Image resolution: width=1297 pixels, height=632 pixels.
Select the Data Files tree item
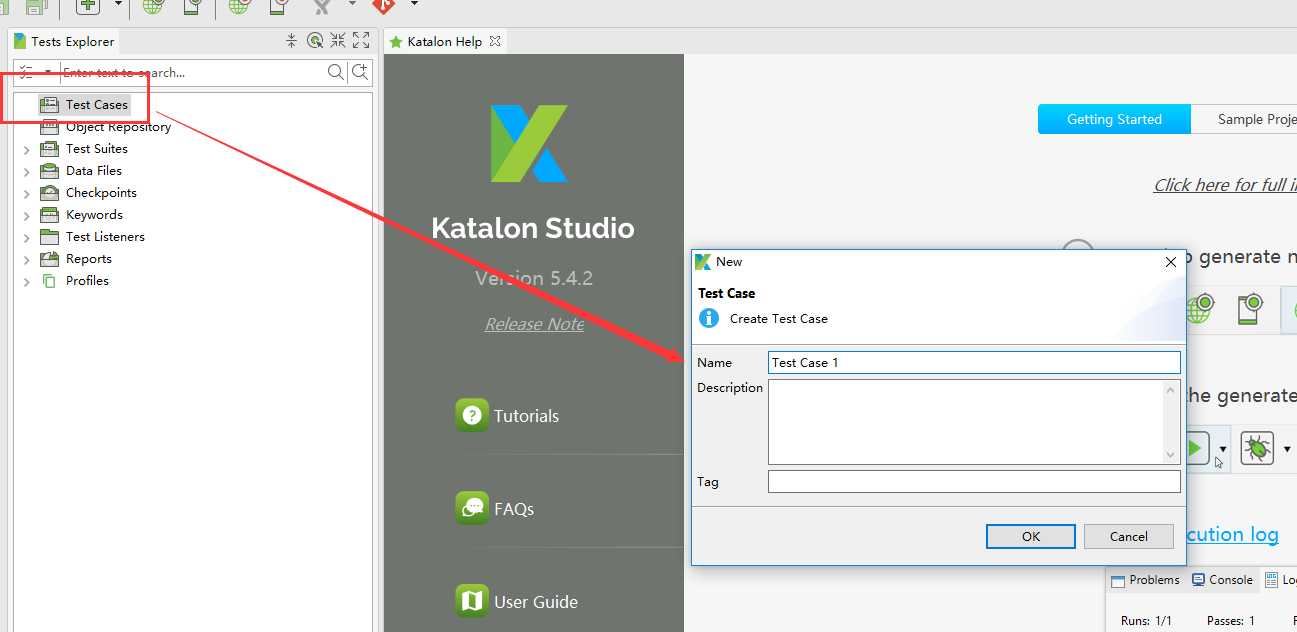[81, 171]
